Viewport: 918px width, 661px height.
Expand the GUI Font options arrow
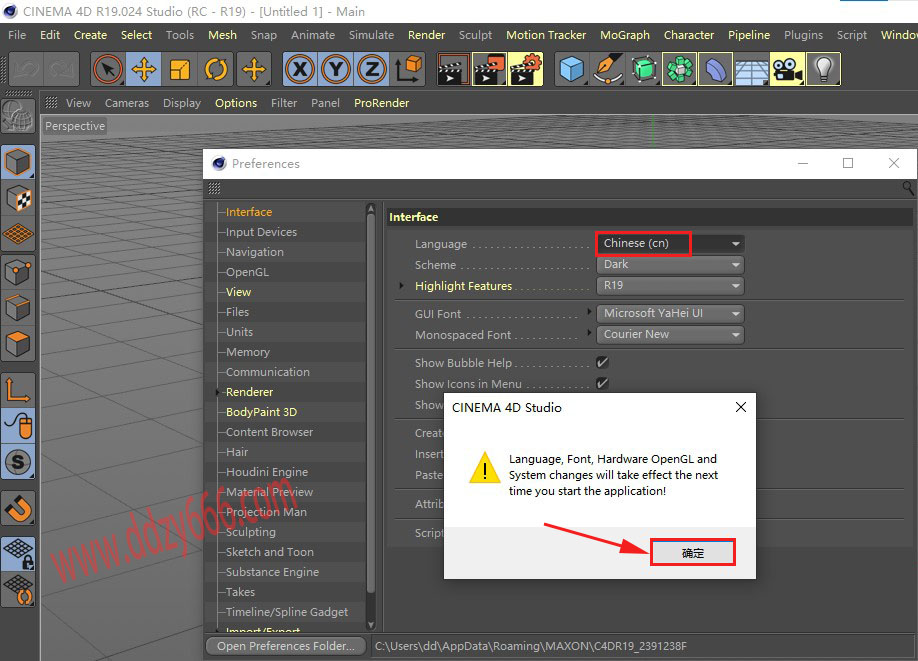[x=589, y=311]
